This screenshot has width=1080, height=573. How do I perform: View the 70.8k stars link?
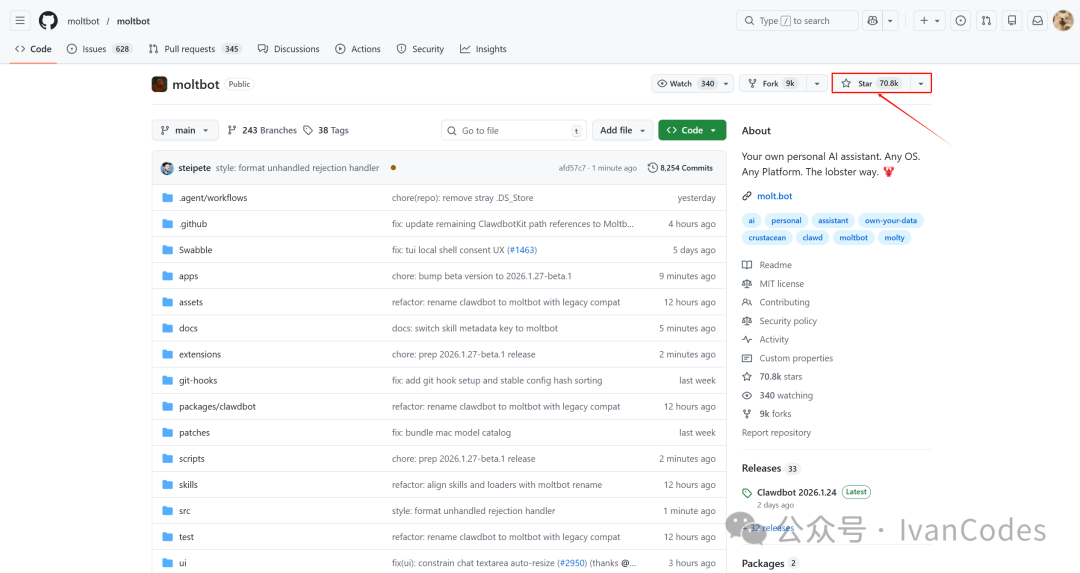[780, 377]
